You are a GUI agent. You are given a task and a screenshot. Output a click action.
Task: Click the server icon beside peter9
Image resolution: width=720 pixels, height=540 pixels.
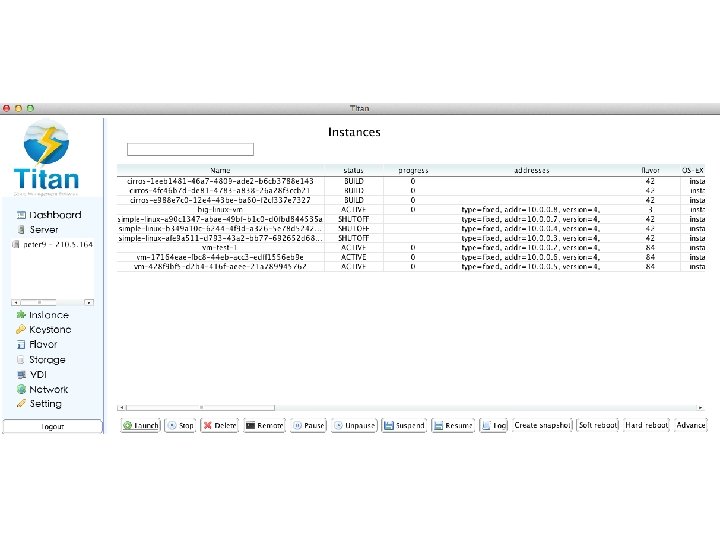coord(16,244)
